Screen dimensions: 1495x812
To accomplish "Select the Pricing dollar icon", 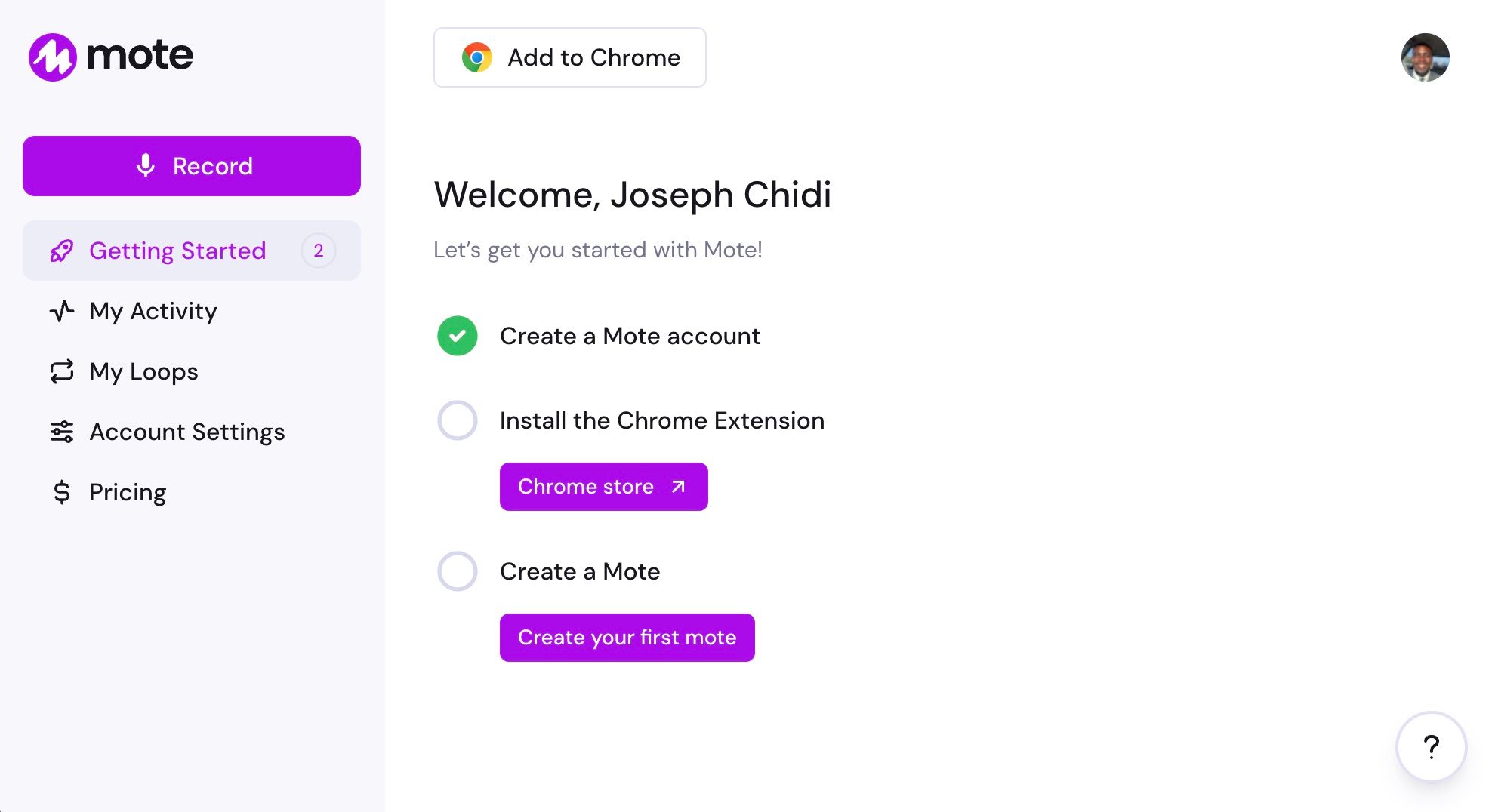I will (62, 492).
